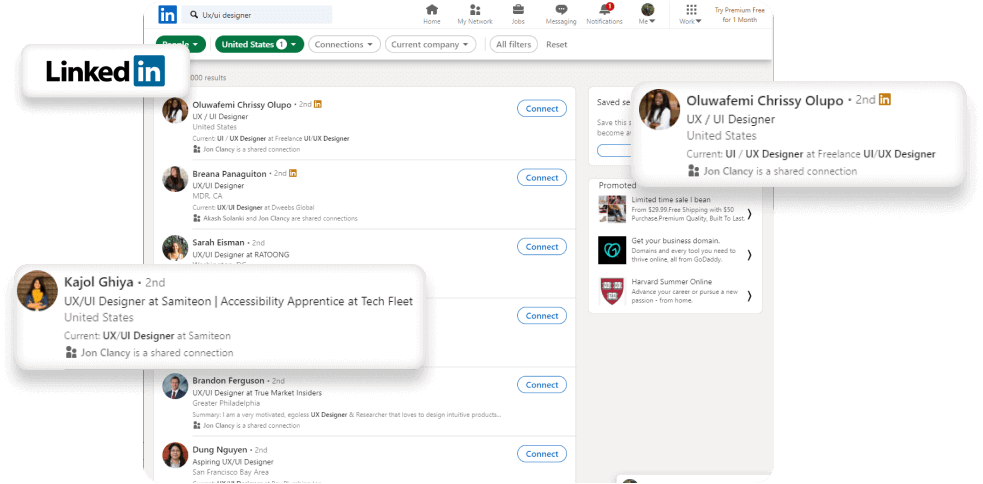Image resolution: width=983 pixels, height=484 pixels.
Task: Click Sarah Eisman's profile photo
Action: coord(175,248)
